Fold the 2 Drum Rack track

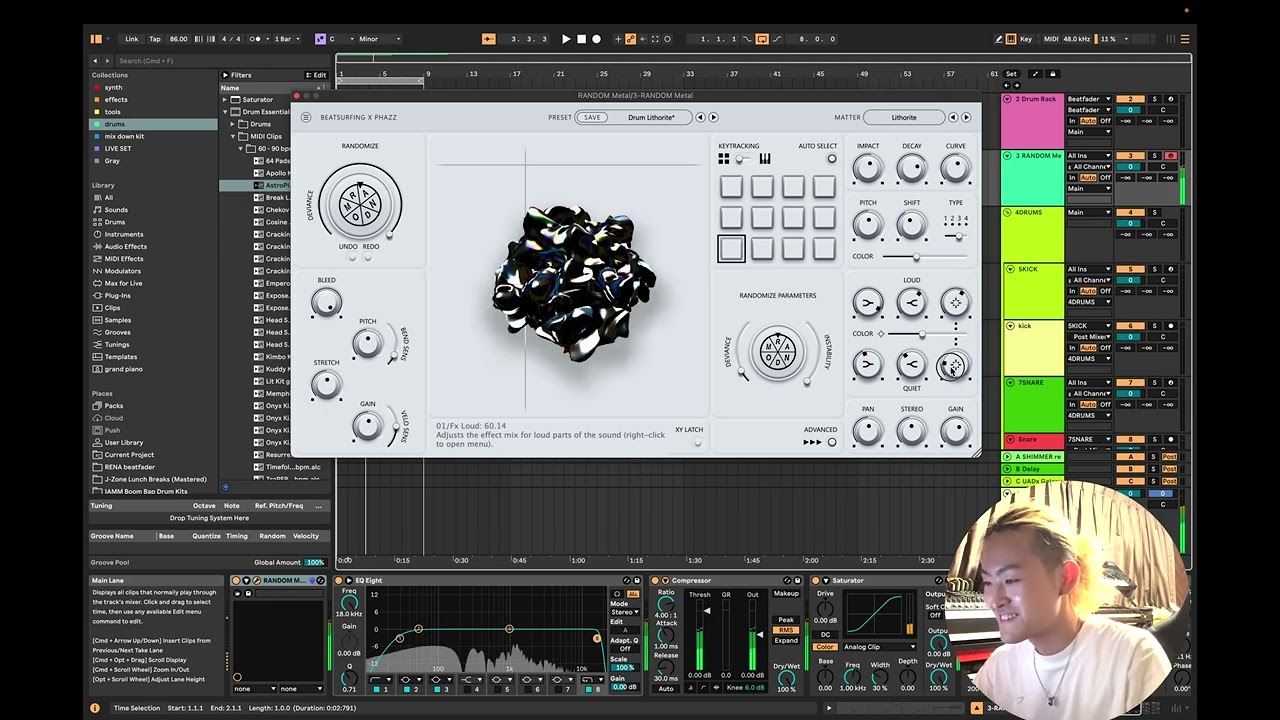tap(1008, 99)
